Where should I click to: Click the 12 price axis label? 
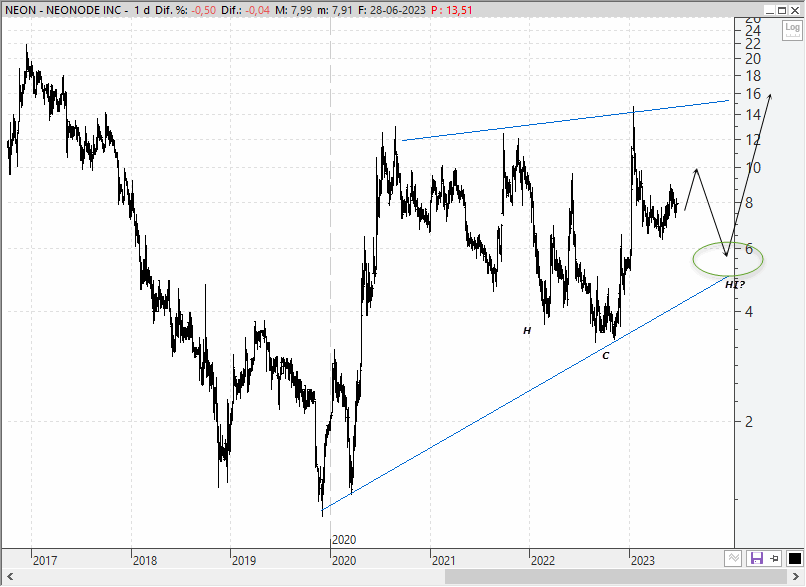click(753, 139)
